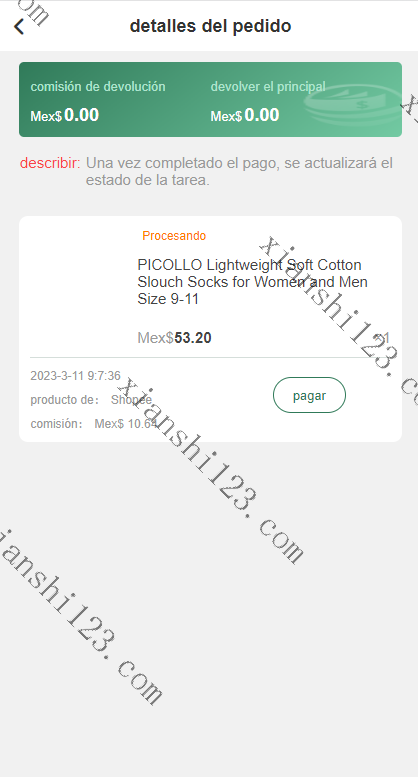Click the quantity number beside the price
The width and height of the screenshot is (418, 777).
(386, 338)
